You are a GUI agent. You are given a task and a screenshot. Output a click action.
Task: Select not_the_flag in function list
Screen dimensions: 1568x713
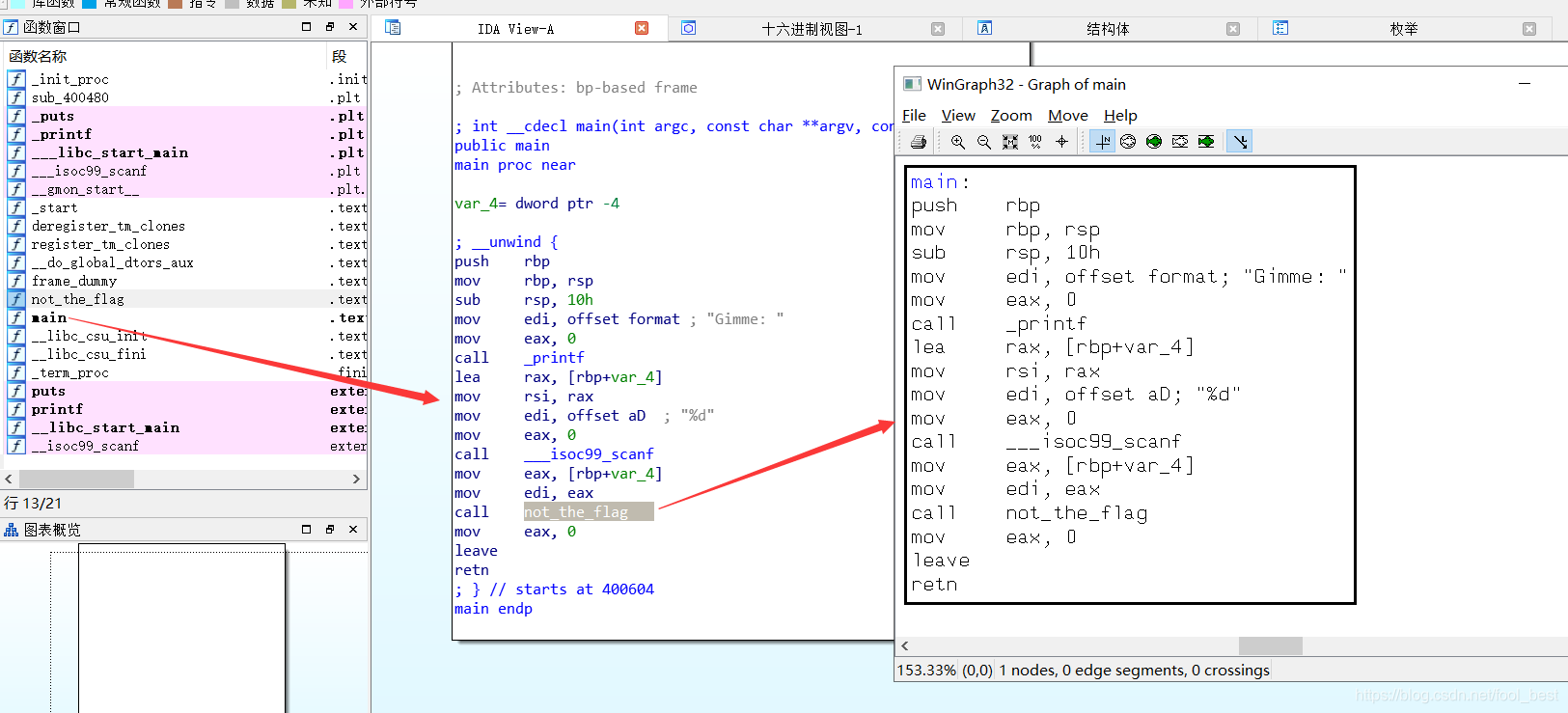[x=187, y=299]
